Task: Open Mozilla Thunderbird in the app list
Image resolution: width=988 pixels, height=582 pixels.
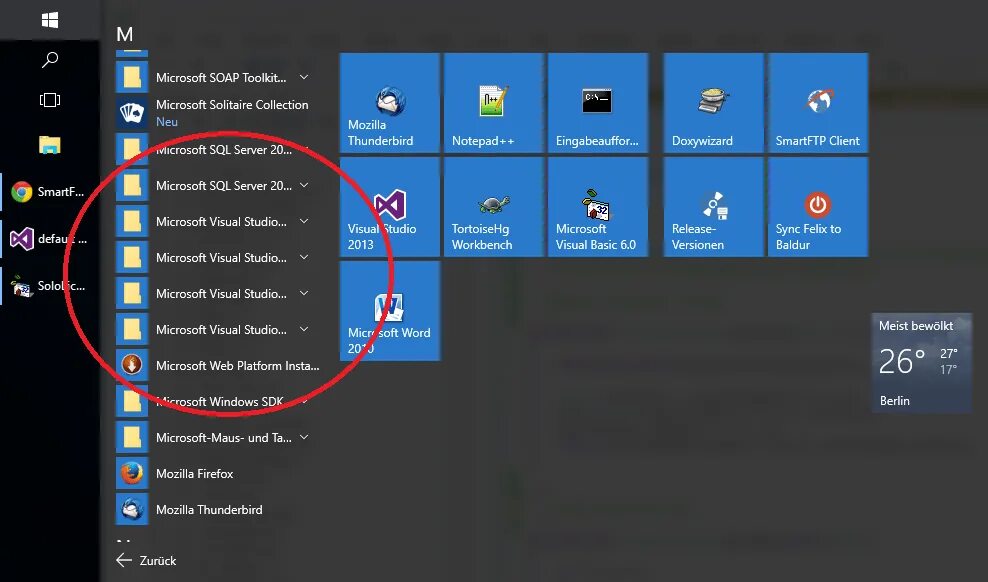Action: pyautogui.click(x=218, y=509)
